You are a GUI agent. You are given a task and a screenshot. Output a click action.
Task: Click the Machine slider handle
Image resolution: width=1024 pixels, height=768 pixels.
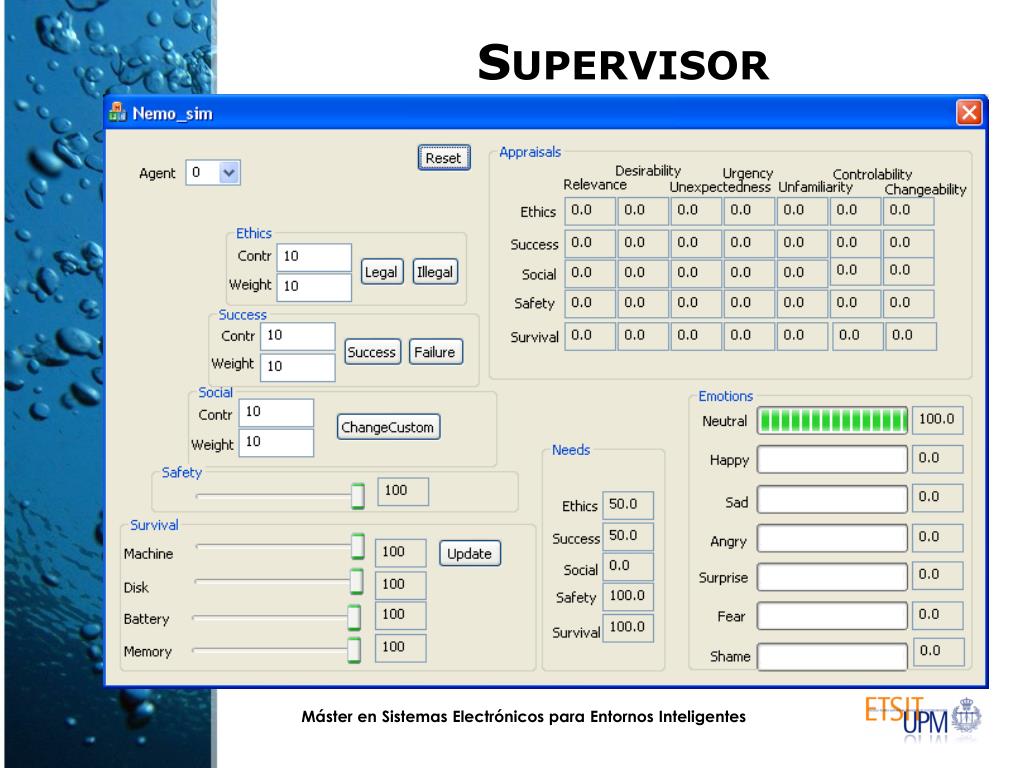tap(357, 546)
